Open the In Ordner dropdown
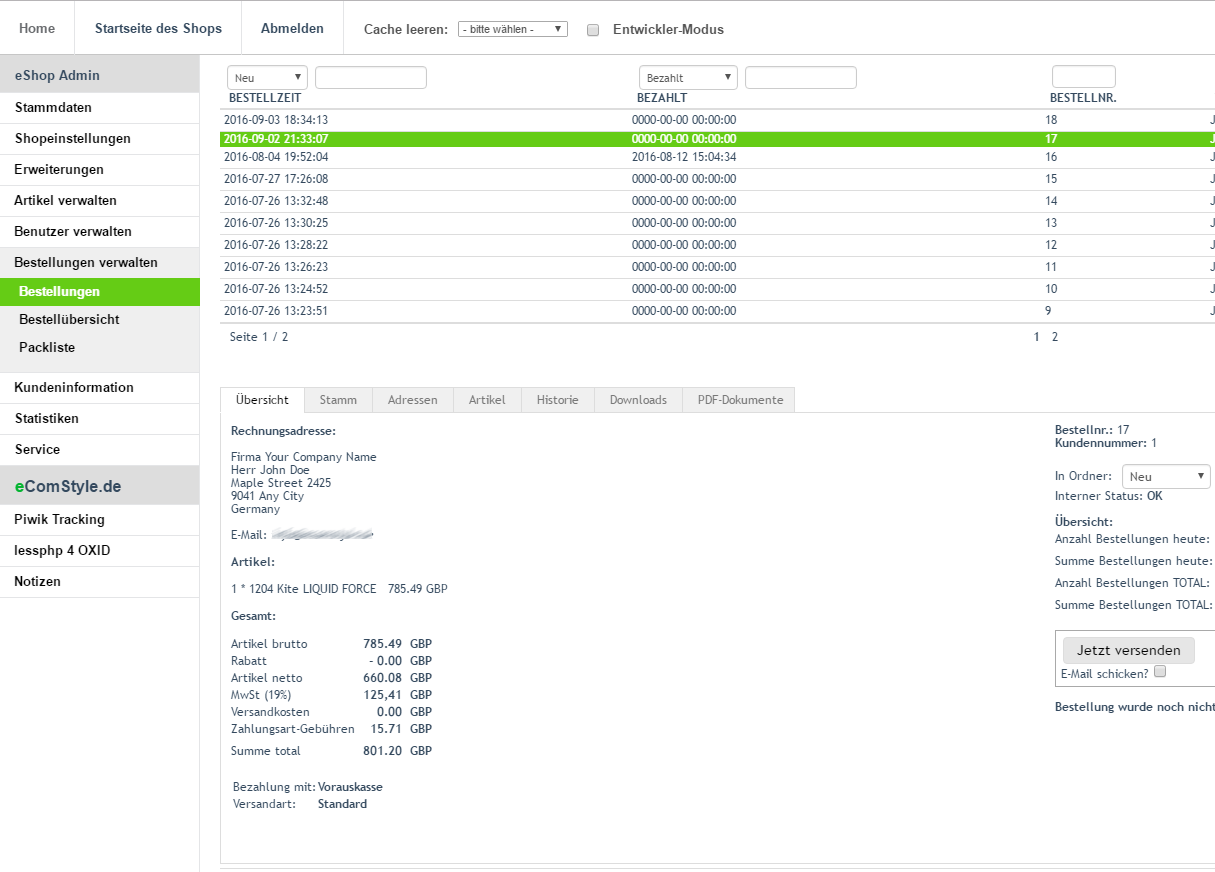Image resolution: width=1215 pixels, height=872 pixels. (1167, 476)
